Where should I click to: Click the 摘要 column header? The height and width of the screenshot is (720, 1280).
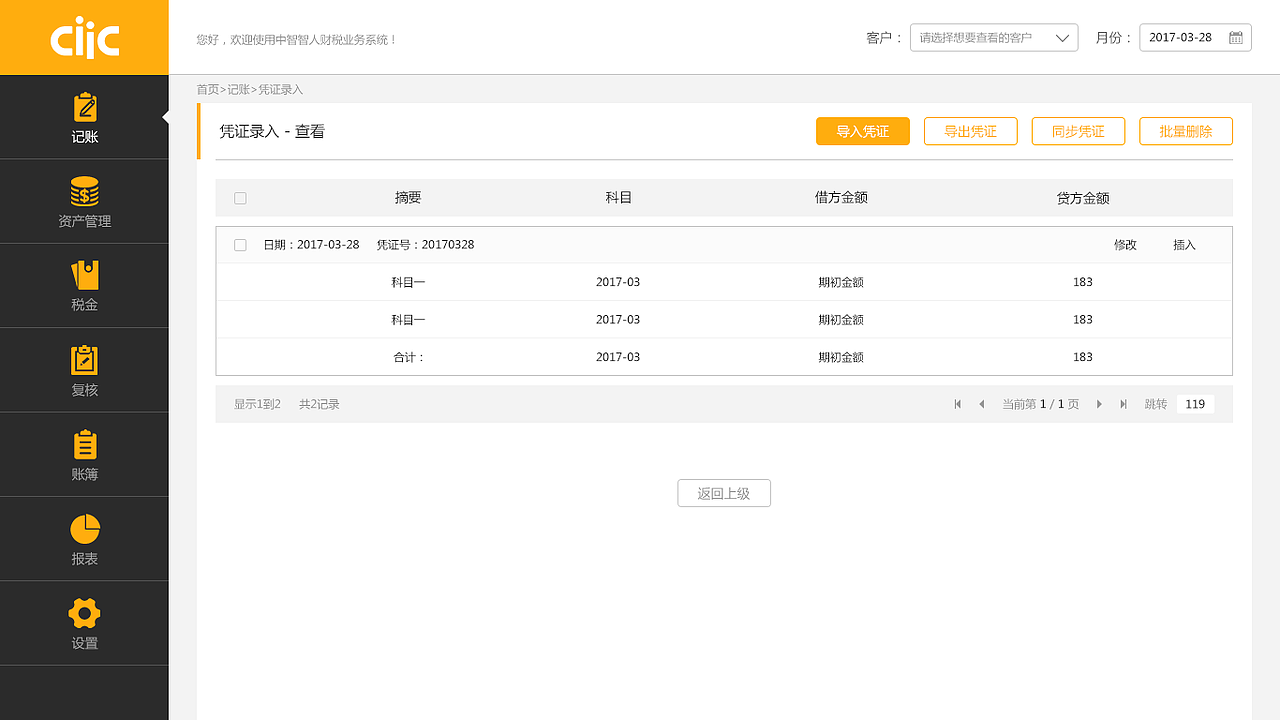click(x=408, y=198)
